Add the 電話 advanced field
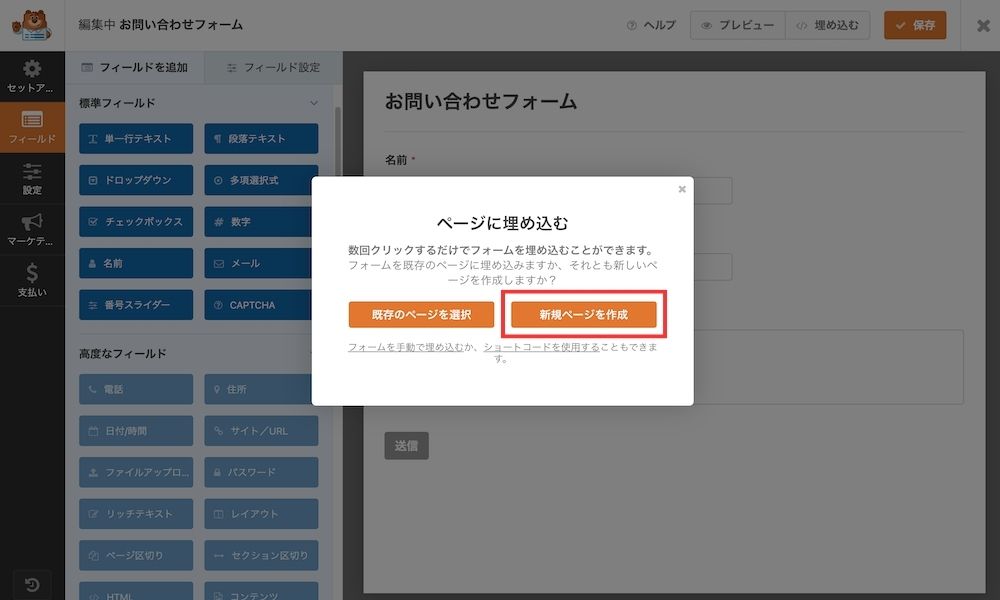 [x=136, y=389]
